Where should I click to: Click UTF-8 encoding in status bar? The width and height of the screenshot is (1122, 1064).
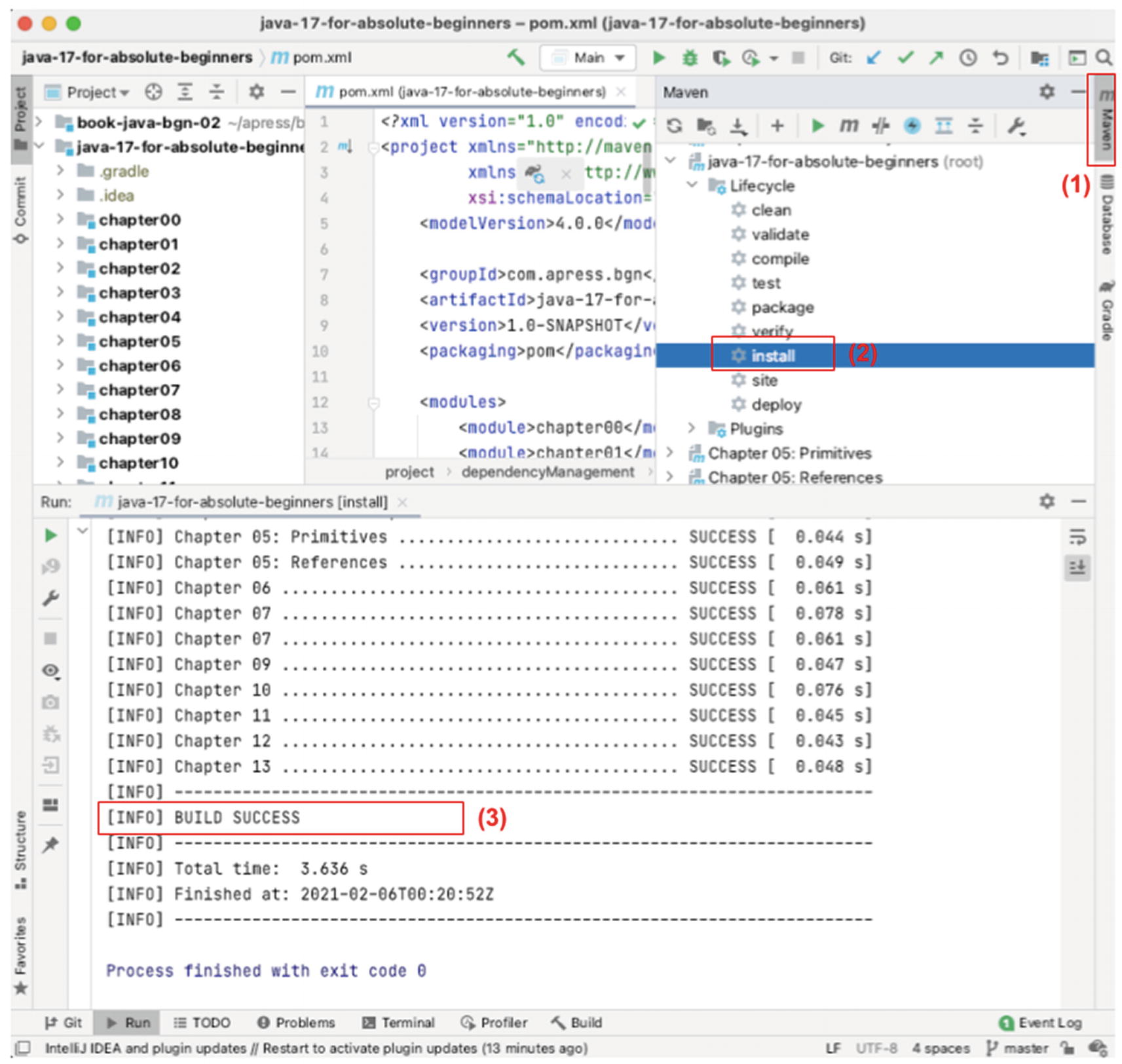(x=876, y=1048)
